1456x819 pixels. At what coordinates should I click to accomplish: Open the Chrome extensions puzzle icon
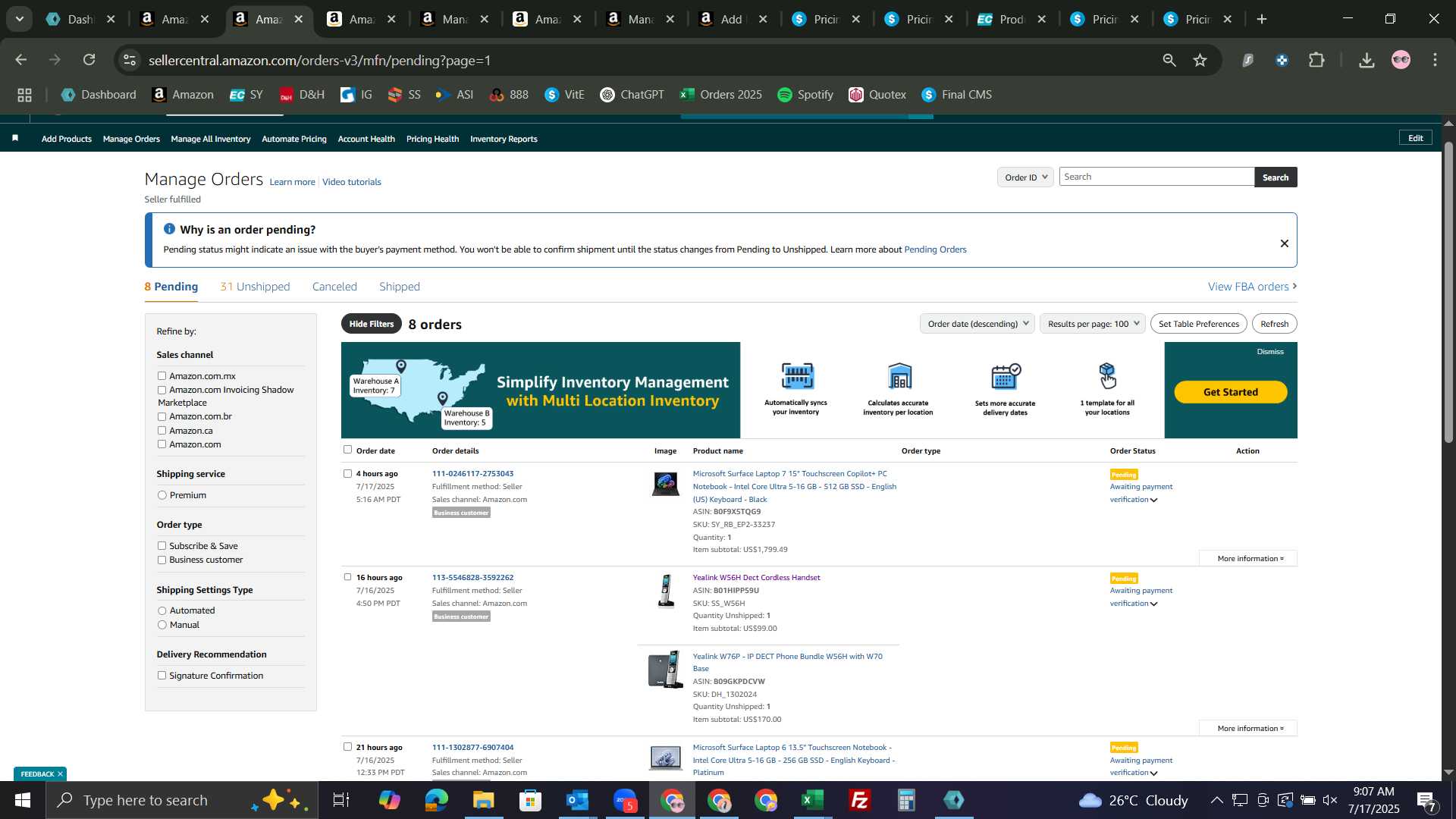pyautogui.click(x=1317, y=60)
